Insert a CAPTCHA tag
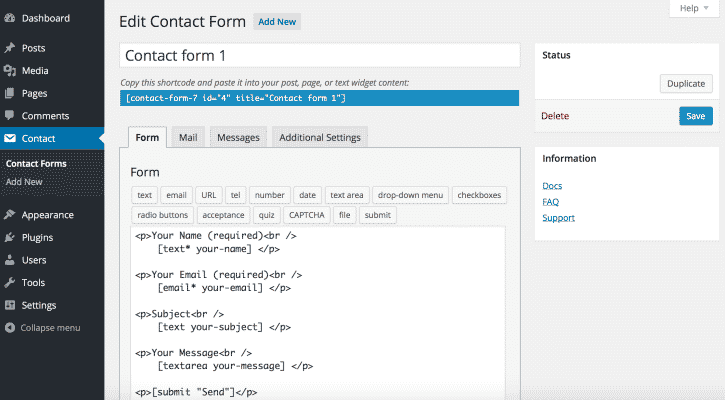The image size is (725, 400). pyautogui.click(x=307, y=215)
